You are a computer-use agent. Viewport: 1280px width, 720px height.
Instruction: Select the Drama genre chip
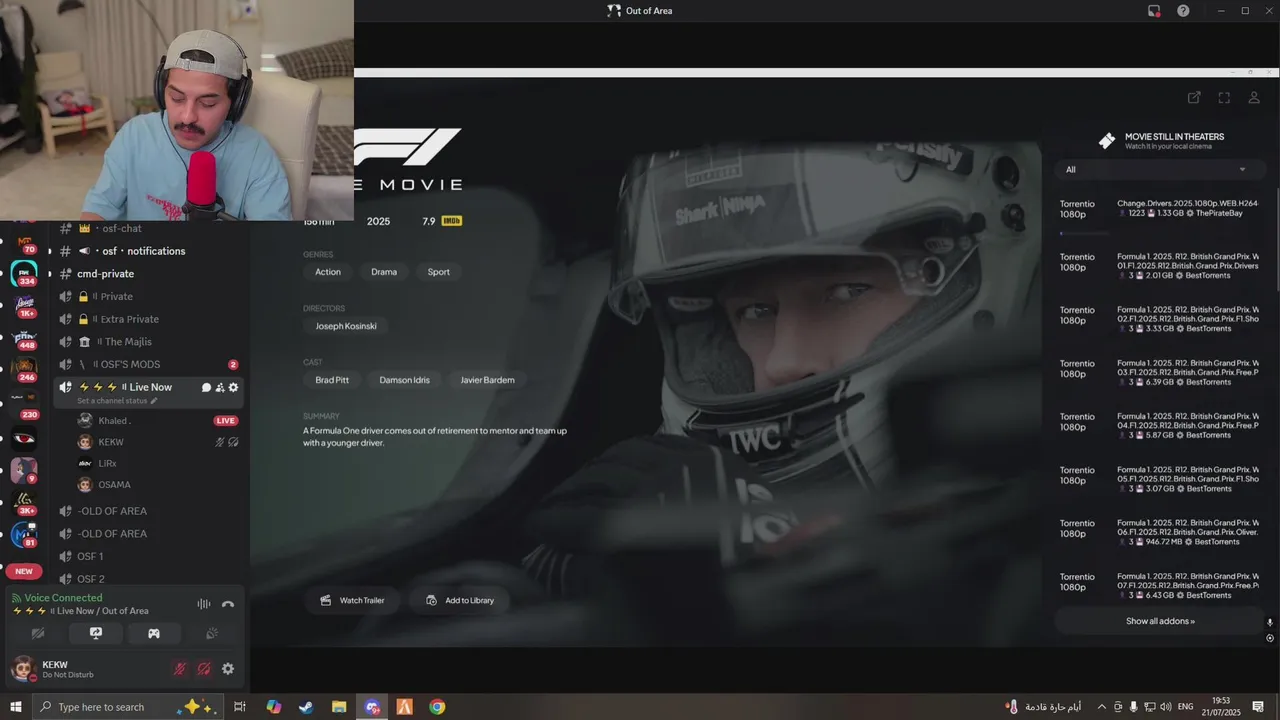pyautogui.click(x=384, y=272)
